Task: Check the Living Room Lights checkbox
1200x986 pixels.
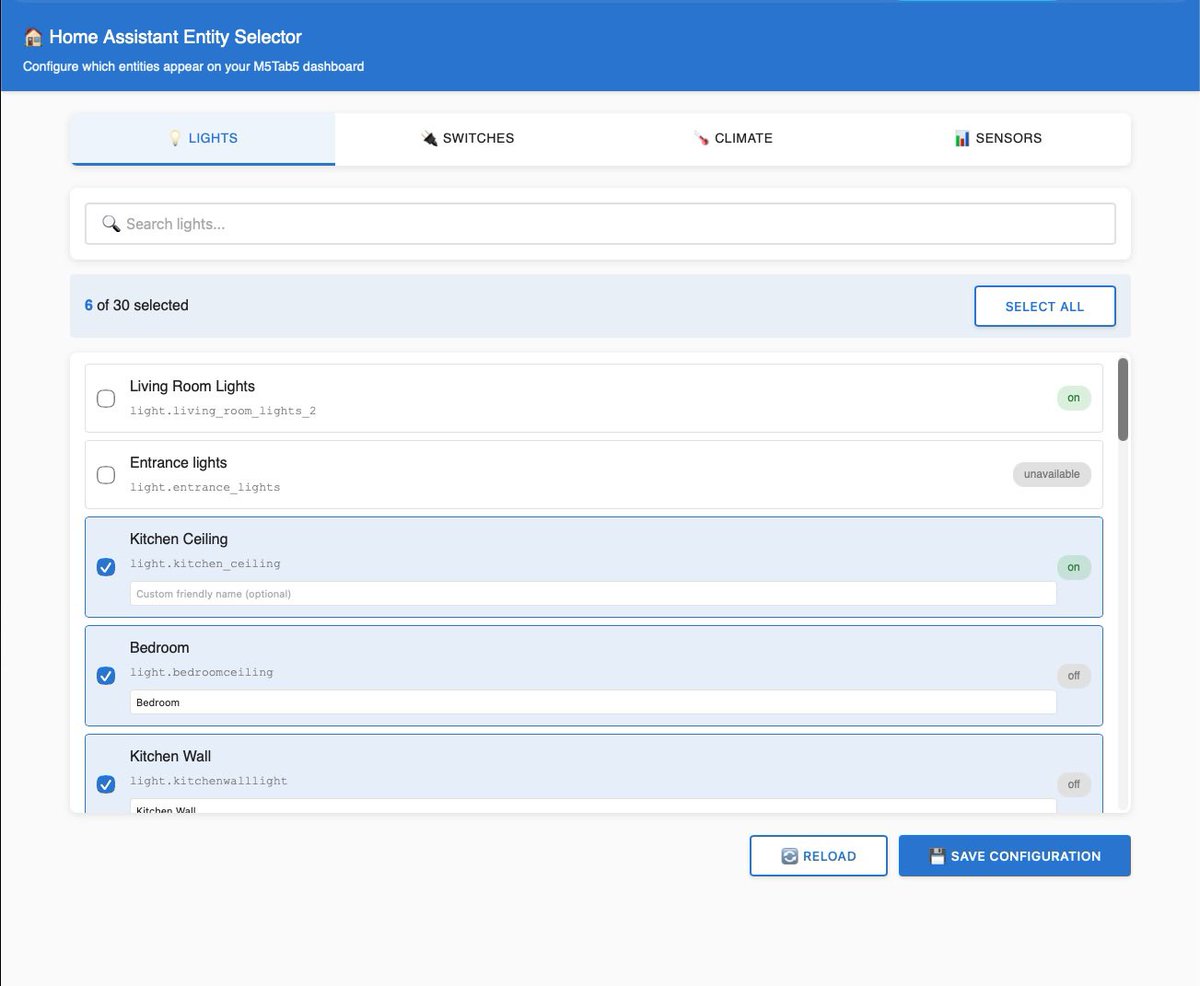Action: (x=105, y=399)
